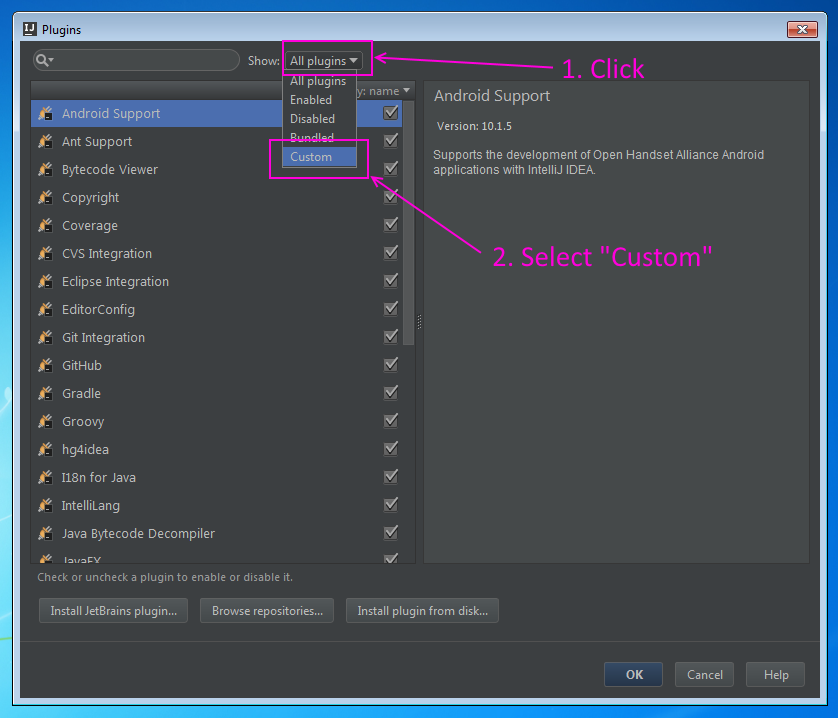Open the Show plugins filter dropdown
The image size is (838, 718).
tap(326, 59)
